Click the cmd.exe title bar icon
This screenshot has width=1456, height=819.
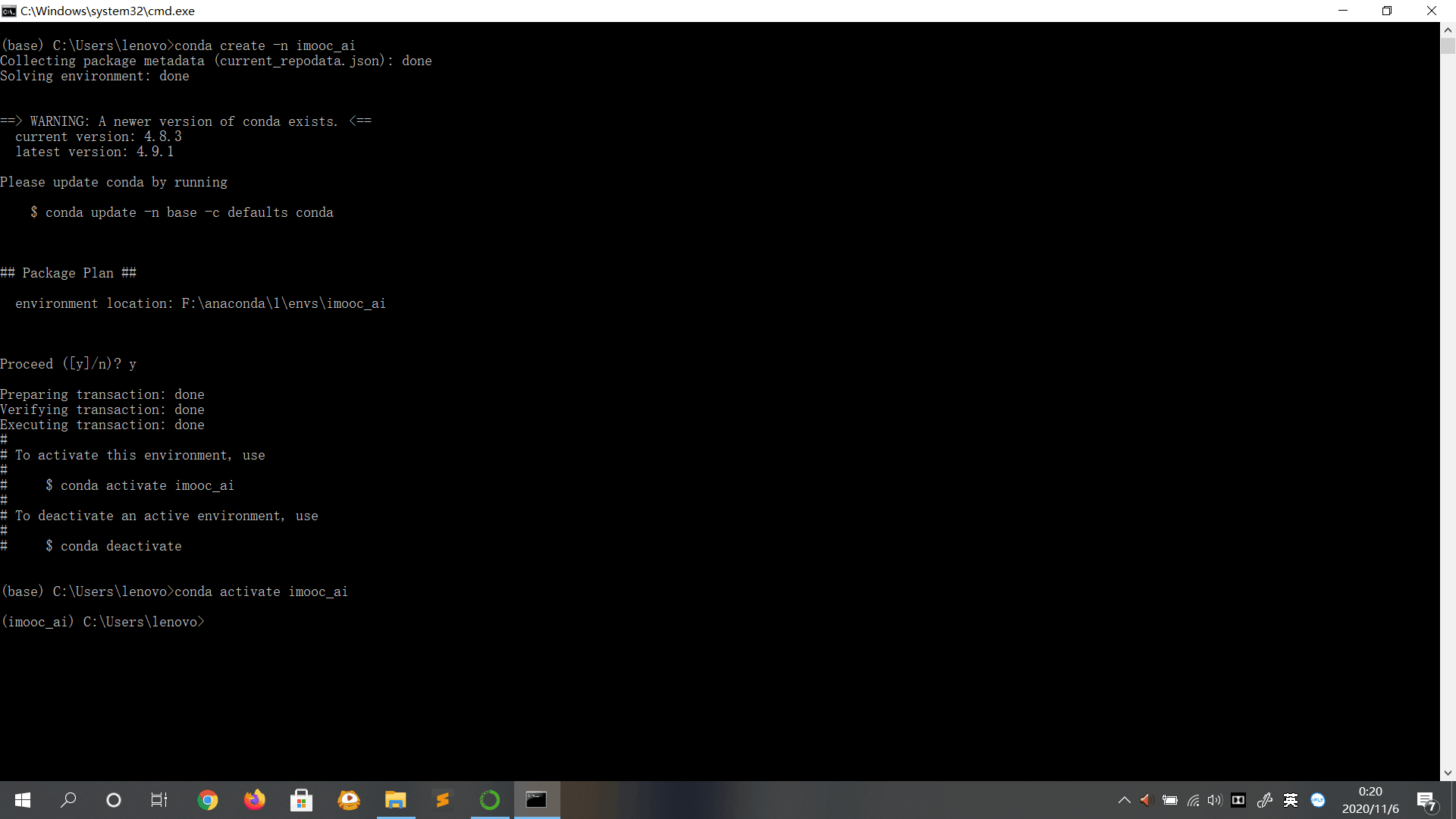coord(9,11)
